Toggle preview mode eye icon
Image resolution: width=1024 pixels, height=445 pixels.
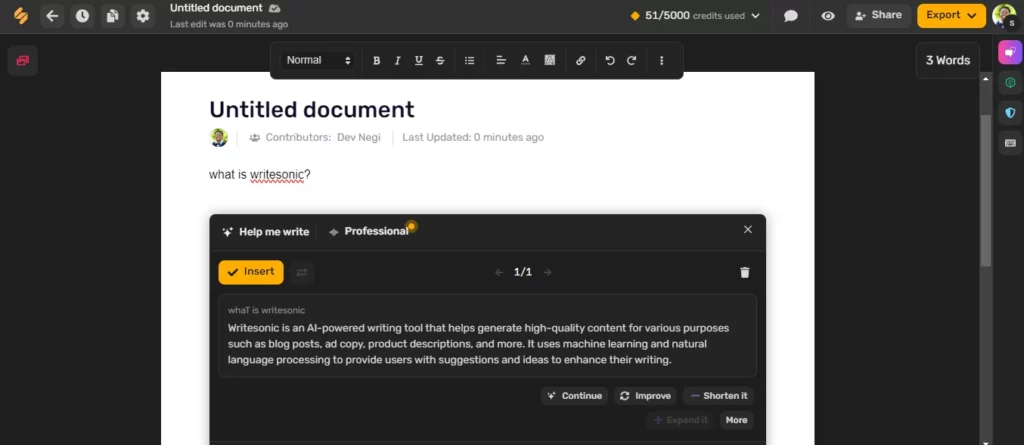click(828, 16)
